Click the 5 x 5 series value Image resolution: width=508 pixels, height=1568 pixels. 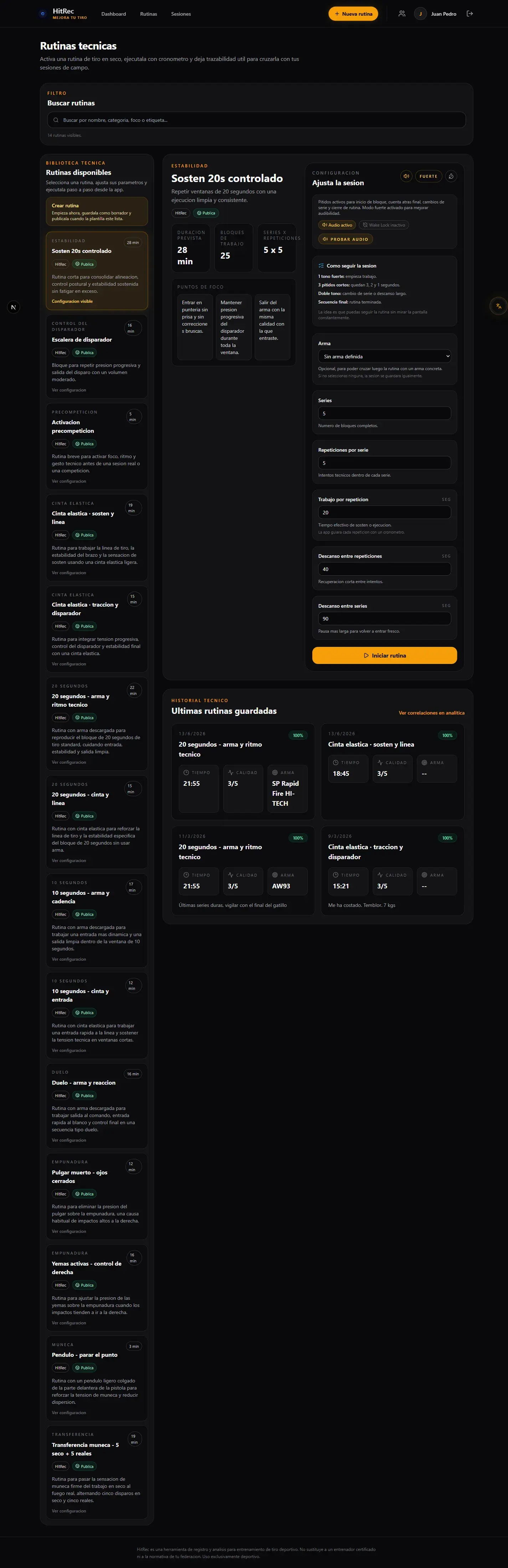[273, 250]
